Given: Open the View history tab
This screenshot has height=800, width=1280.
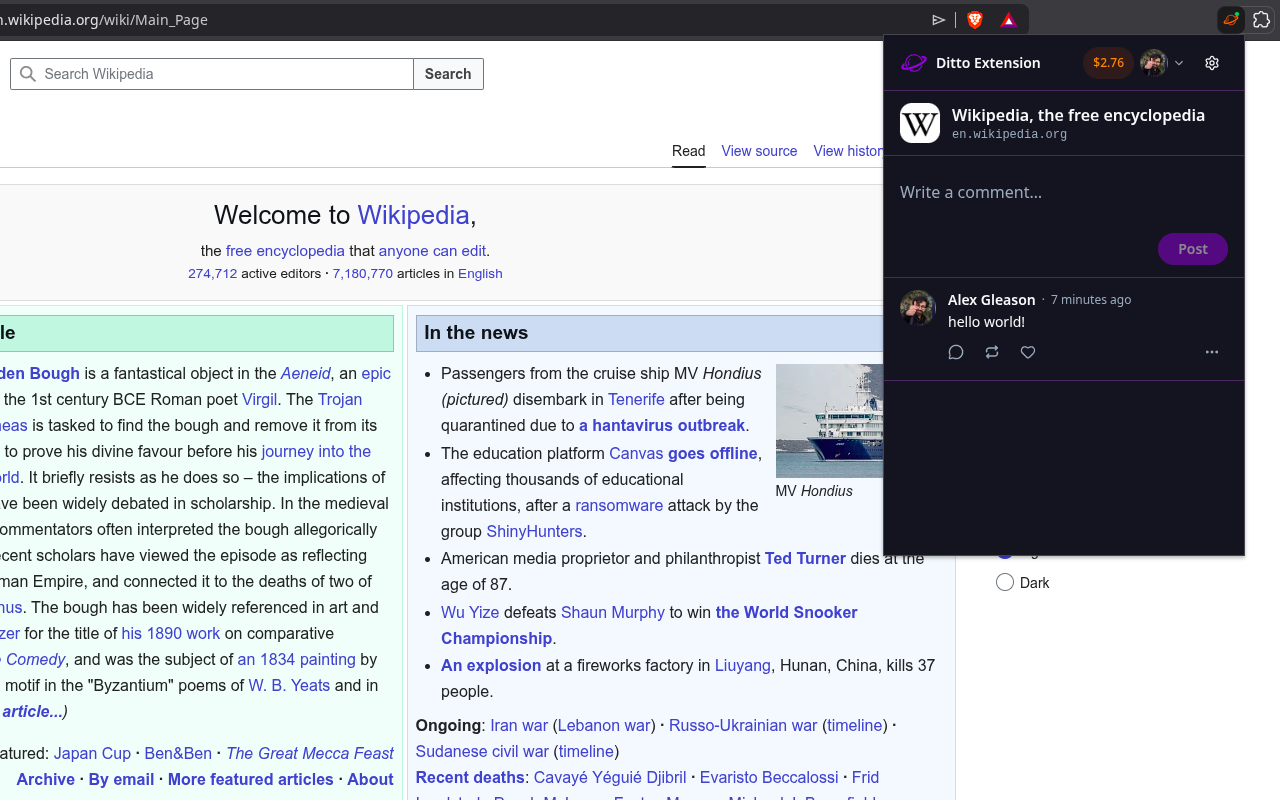Looking at the screenshot, I should pos(848,151).
